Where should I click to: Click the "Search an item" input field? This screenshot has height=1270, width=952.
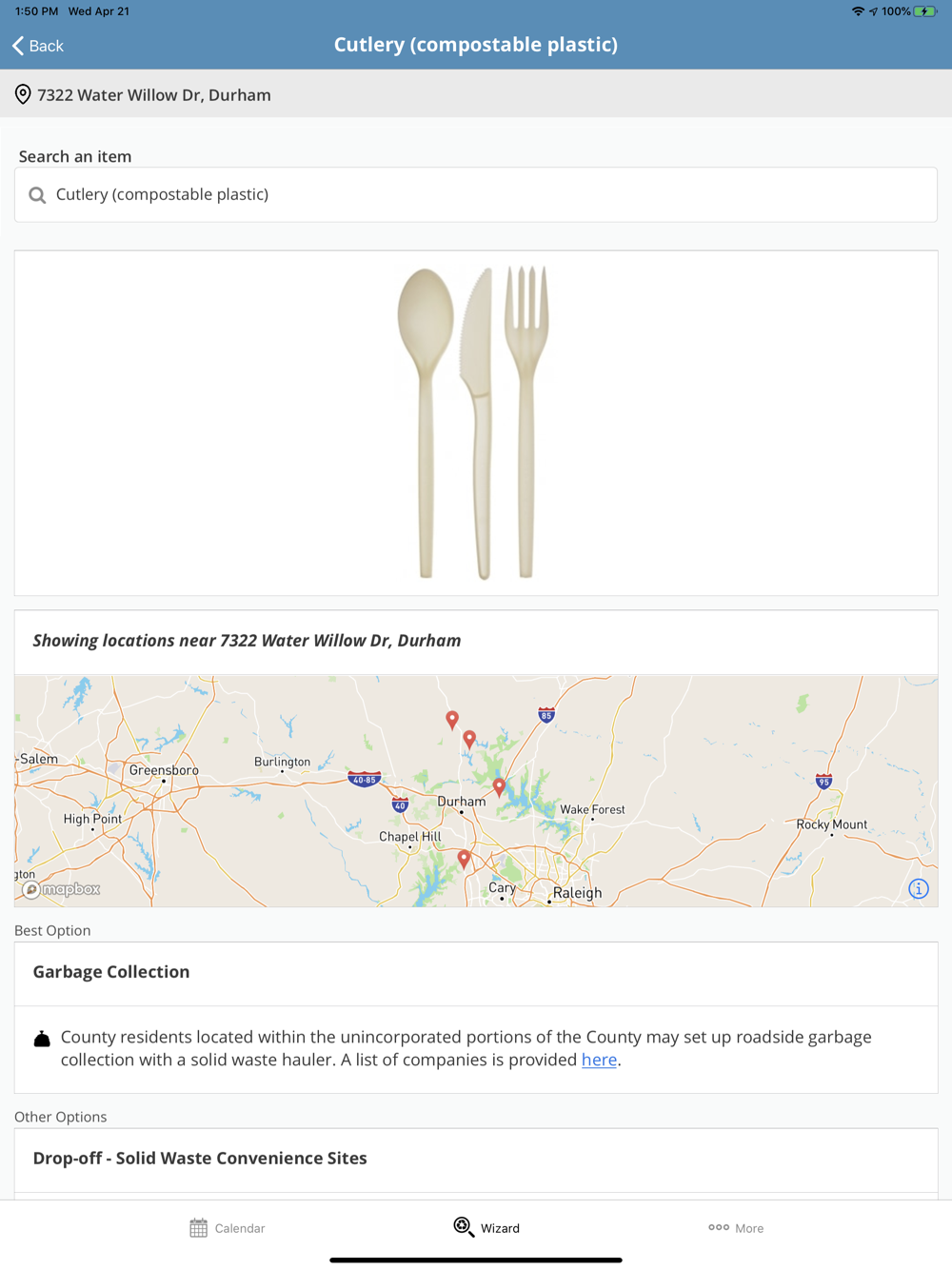click(476, 195)
